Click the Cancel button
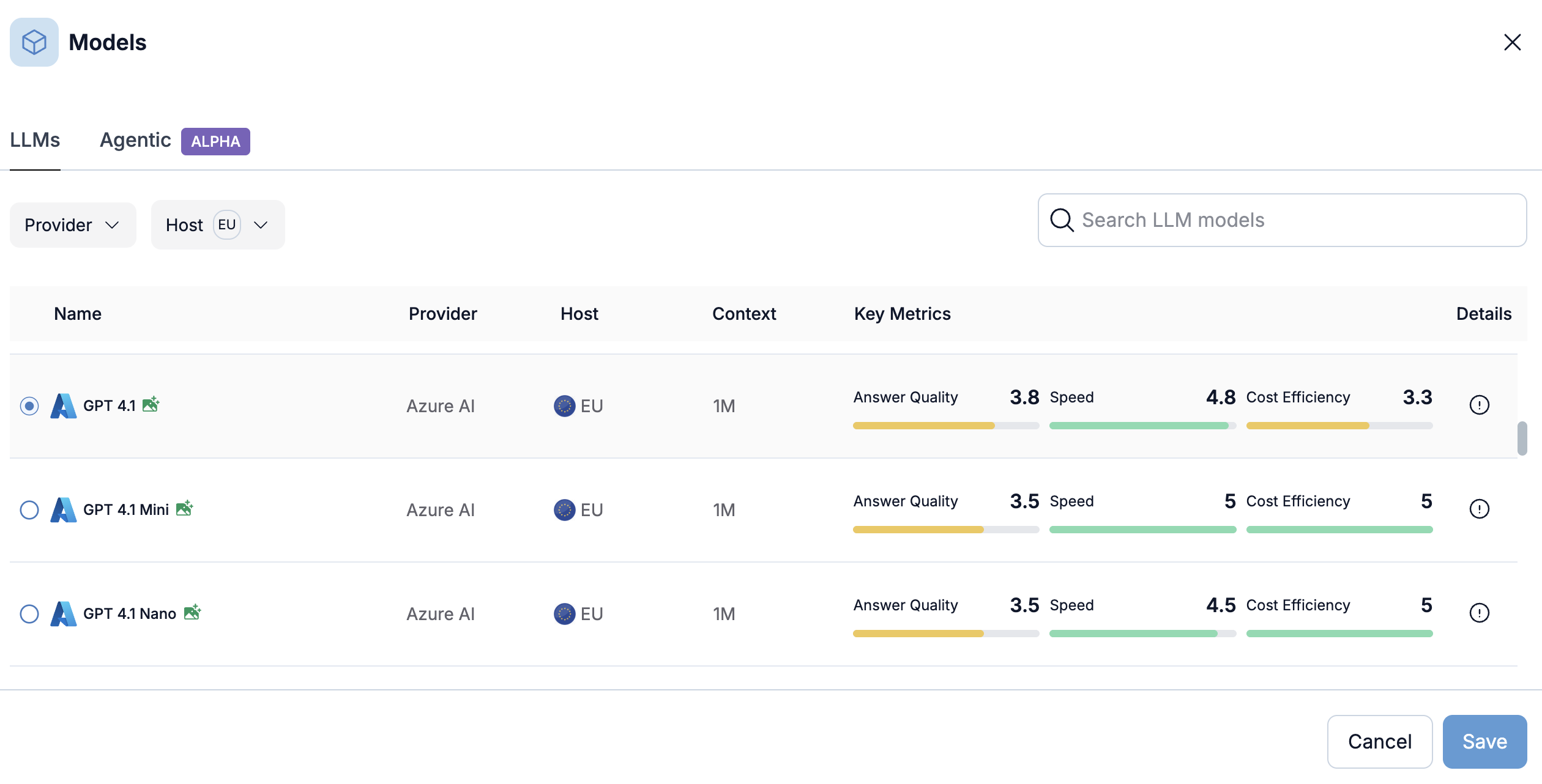 [x=1380, y=742]
